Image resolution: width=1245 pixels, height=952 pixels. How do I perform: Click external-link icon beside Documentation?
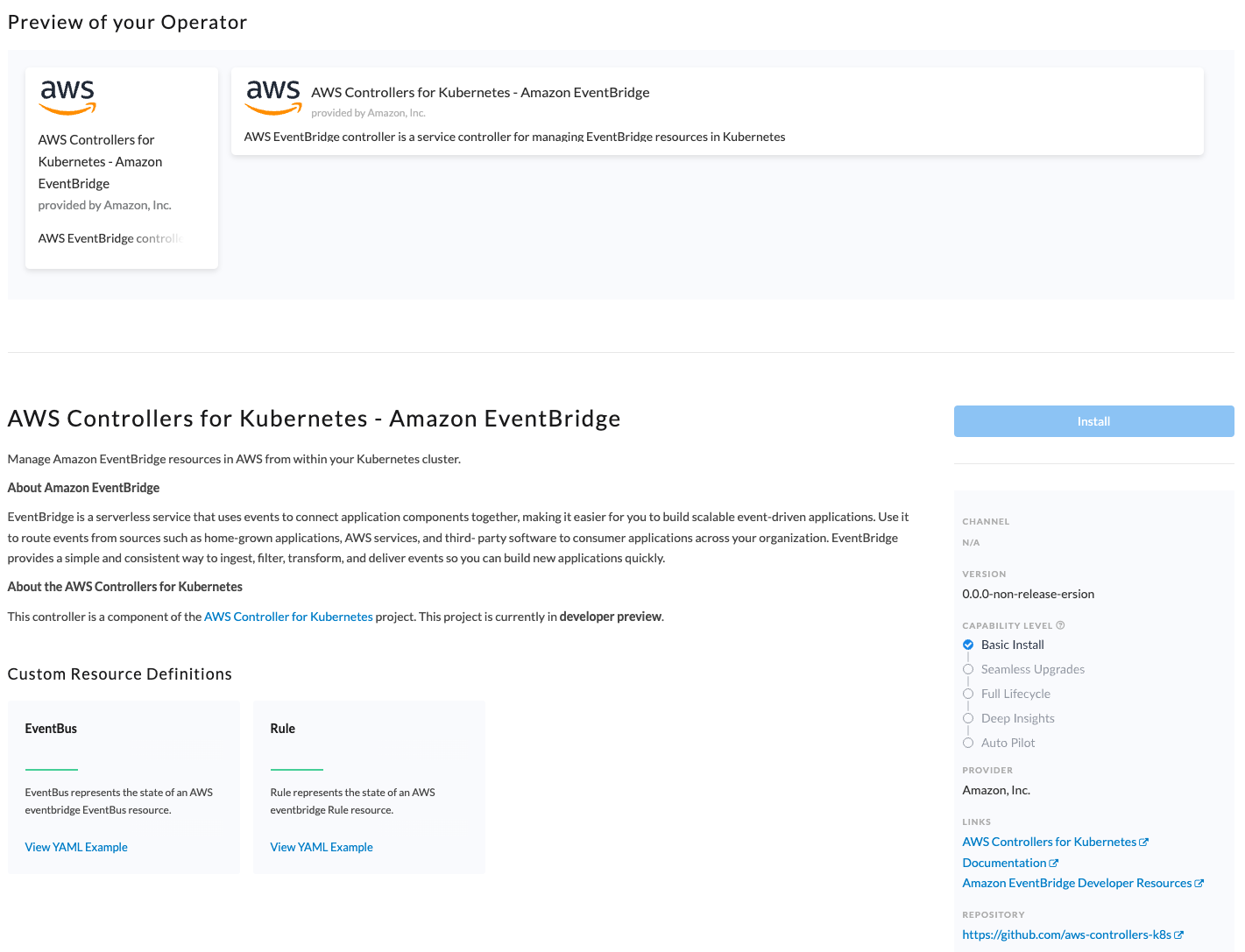[1054, 864]
